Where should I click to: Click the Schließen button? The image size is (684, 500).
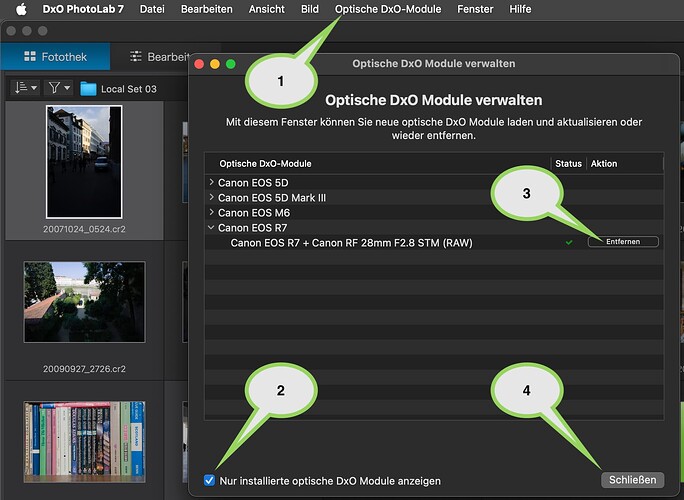click(x=634, y=480)
